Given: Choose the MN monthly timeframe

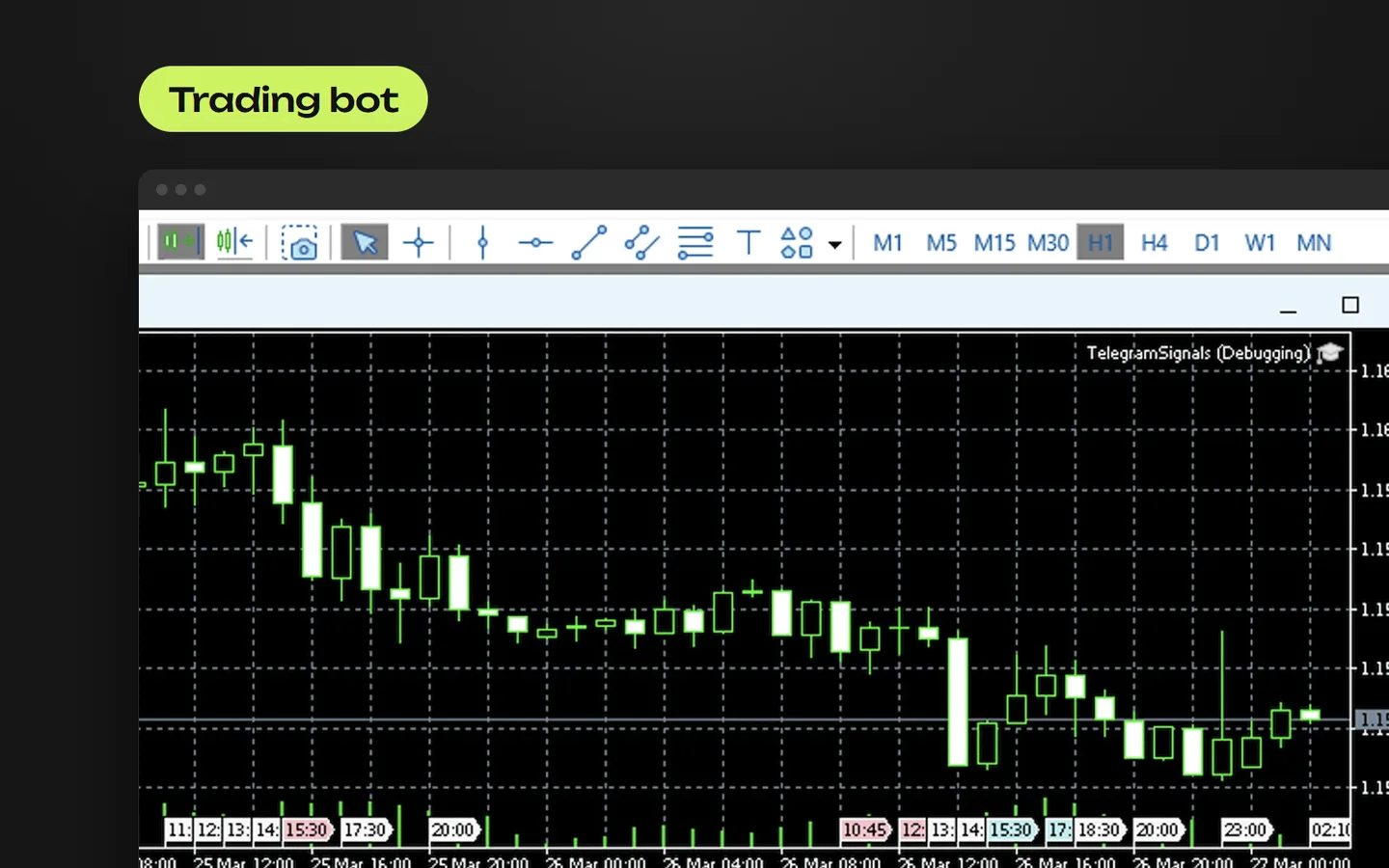Looking at the screenshot, I should 1314,243.
